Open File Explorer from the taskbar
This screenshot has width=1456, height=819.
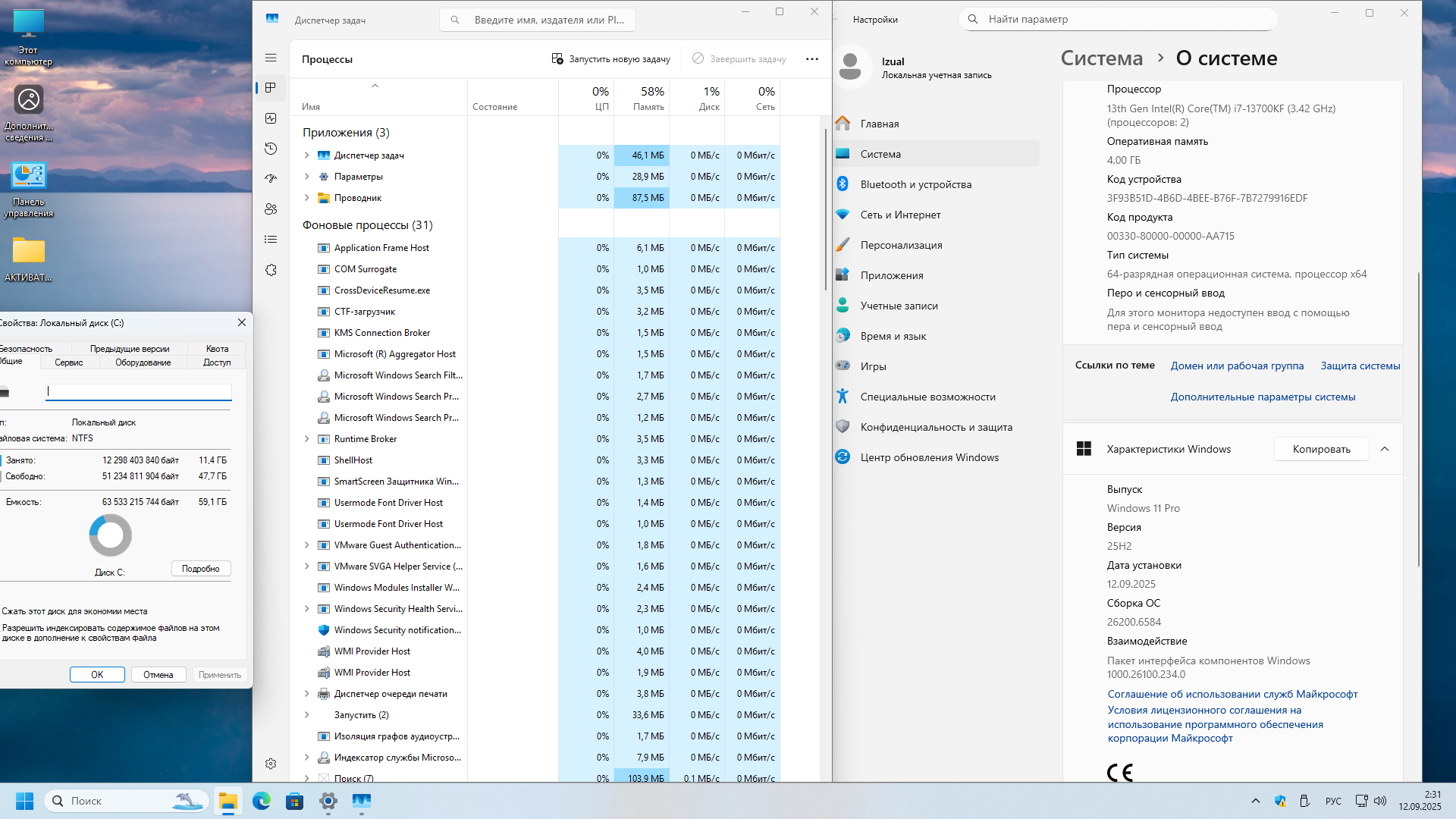pyautogui.click(x=227, y=801)
